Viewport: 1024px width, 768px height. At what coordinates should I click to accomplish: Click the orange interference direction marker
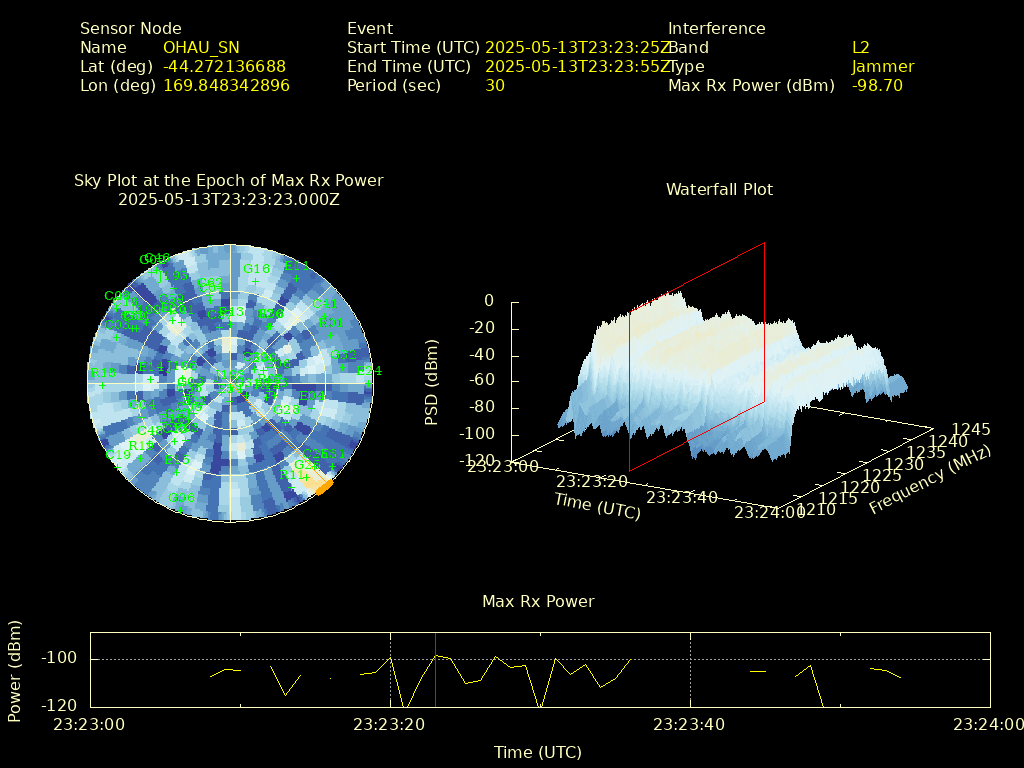(323, 487)
